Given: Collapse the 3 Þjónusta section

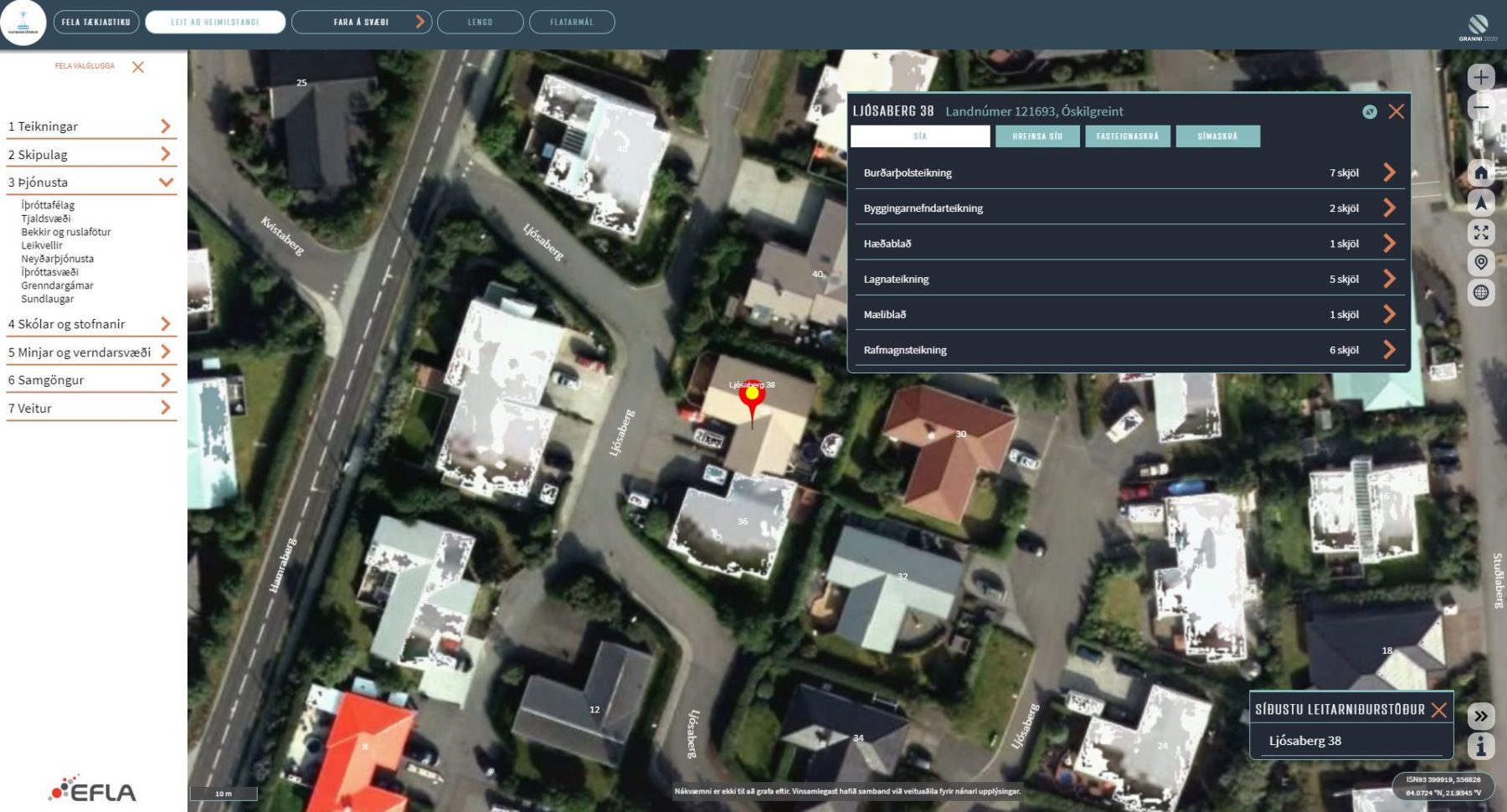Looking at the screenshot, I should pyautogui.click(x=166, y=182).
